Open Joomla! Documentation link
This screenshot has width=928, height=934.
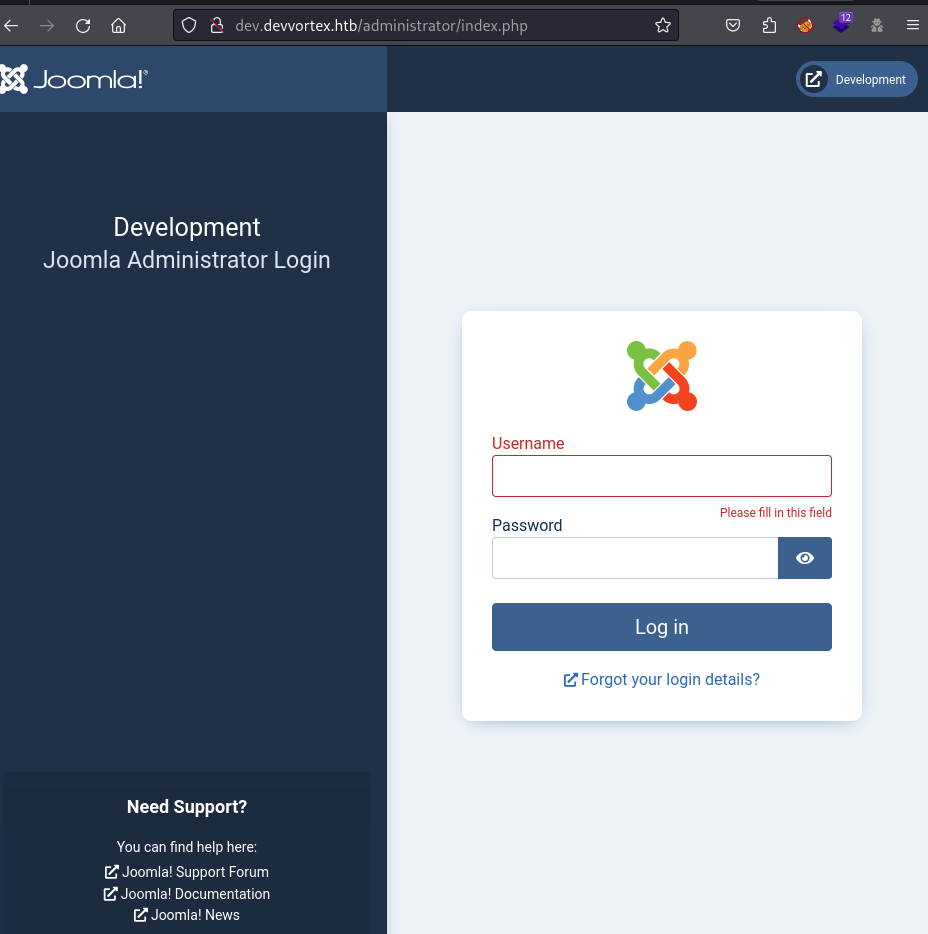[x=187, y=894]
